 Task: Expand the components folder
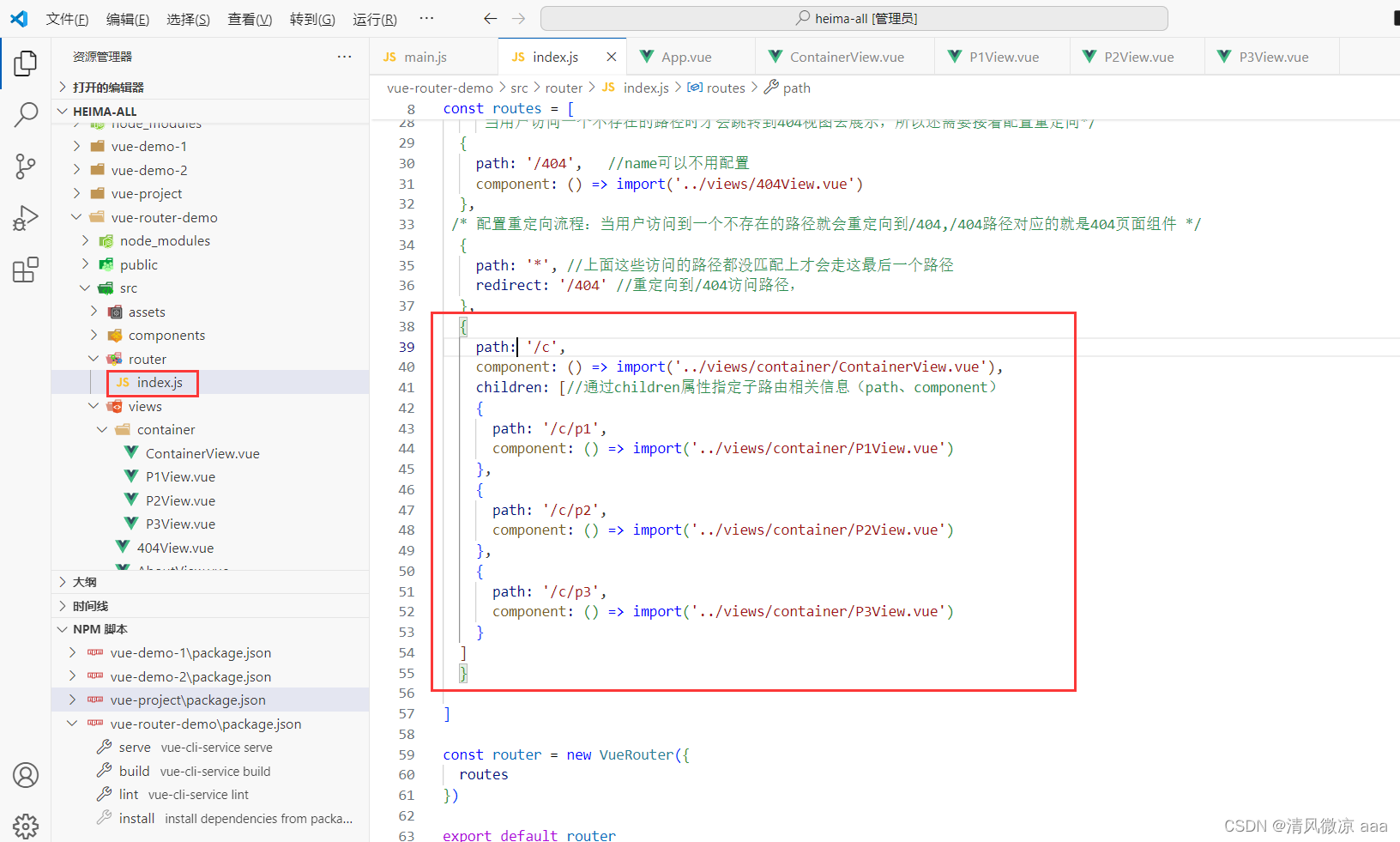(x=94, y=335)
